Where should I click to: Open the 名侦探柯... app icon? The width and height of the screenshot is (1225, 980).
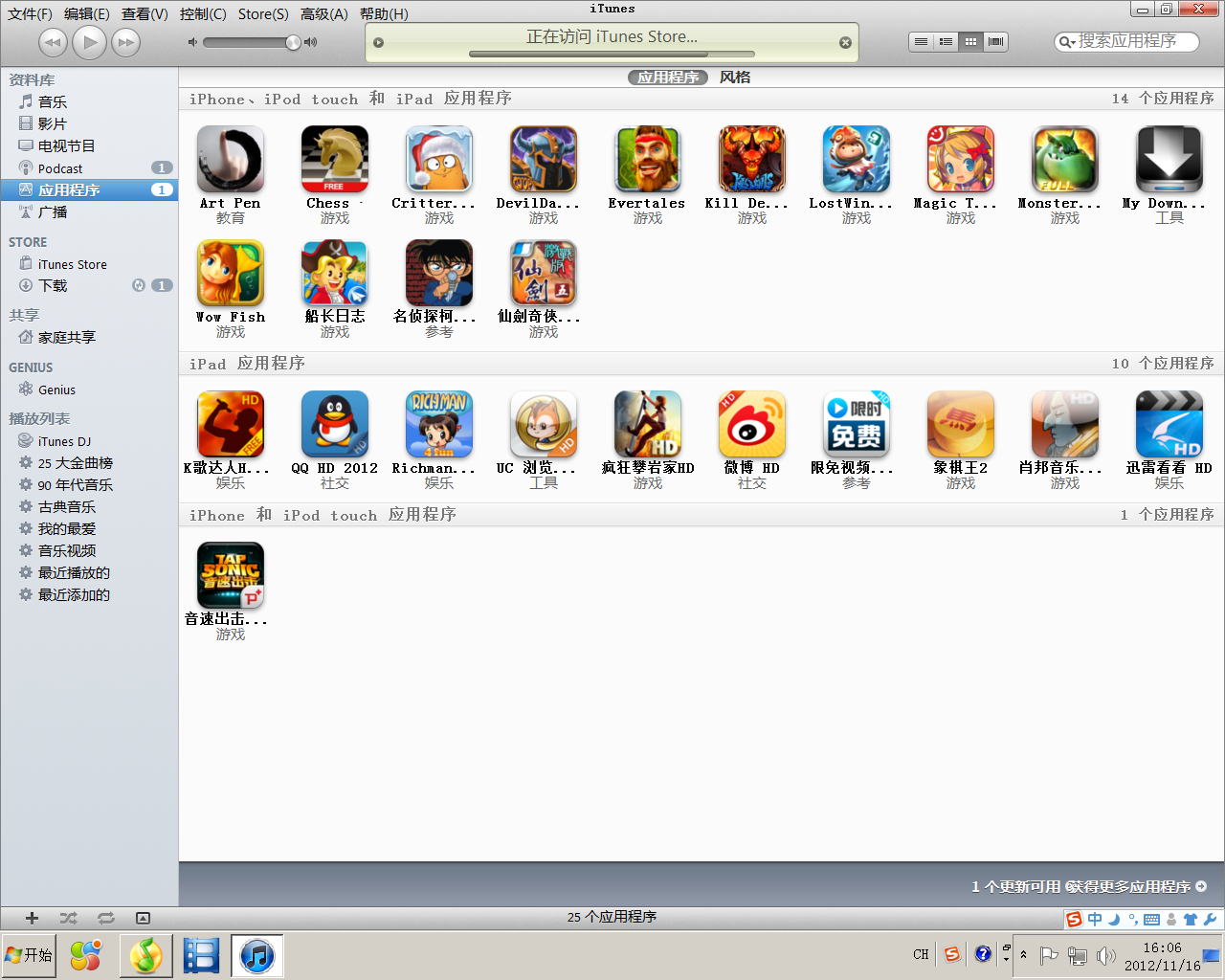click(439, 273)
